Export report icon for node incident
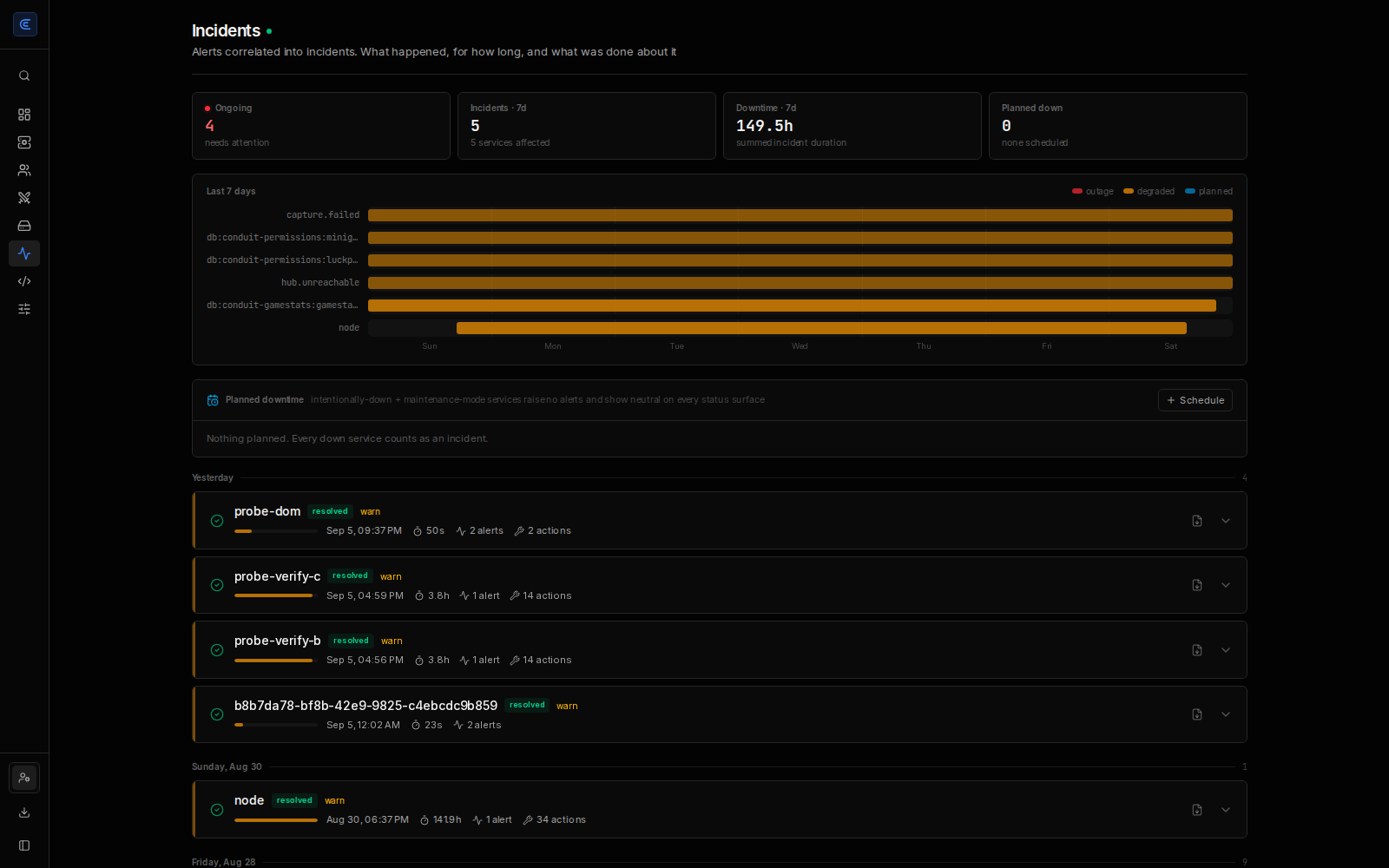 (1197, 810)
